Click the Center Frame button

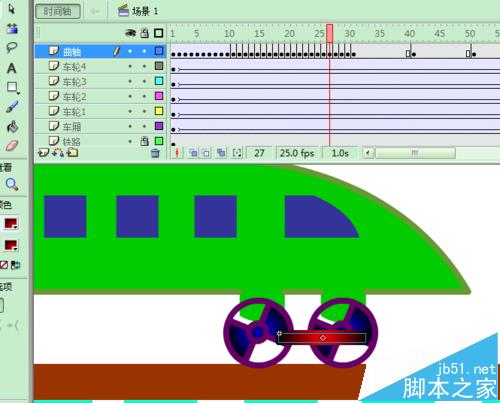[177, 153]
